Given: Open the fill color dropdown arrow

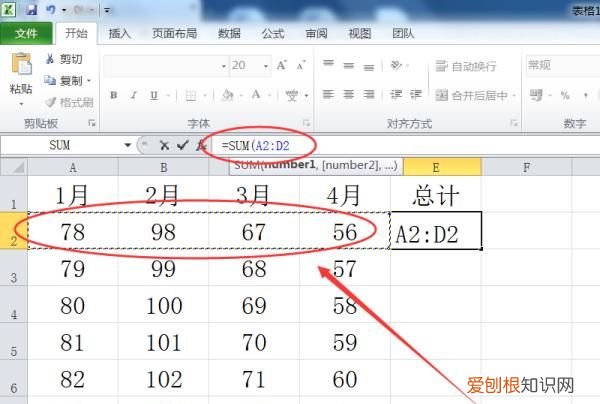Looking at the screenshot, I should pos(241,95).
